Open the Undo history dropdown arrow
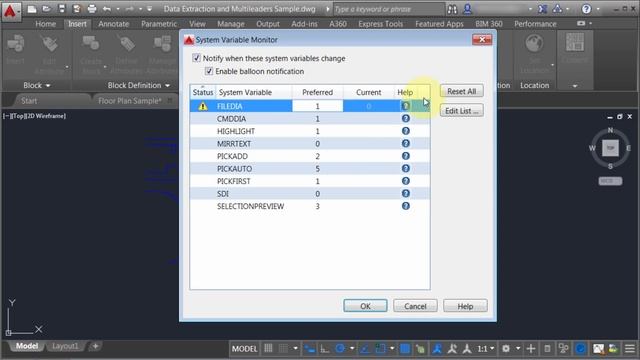Viewport: 640px width, 360px height. (118, 9)
